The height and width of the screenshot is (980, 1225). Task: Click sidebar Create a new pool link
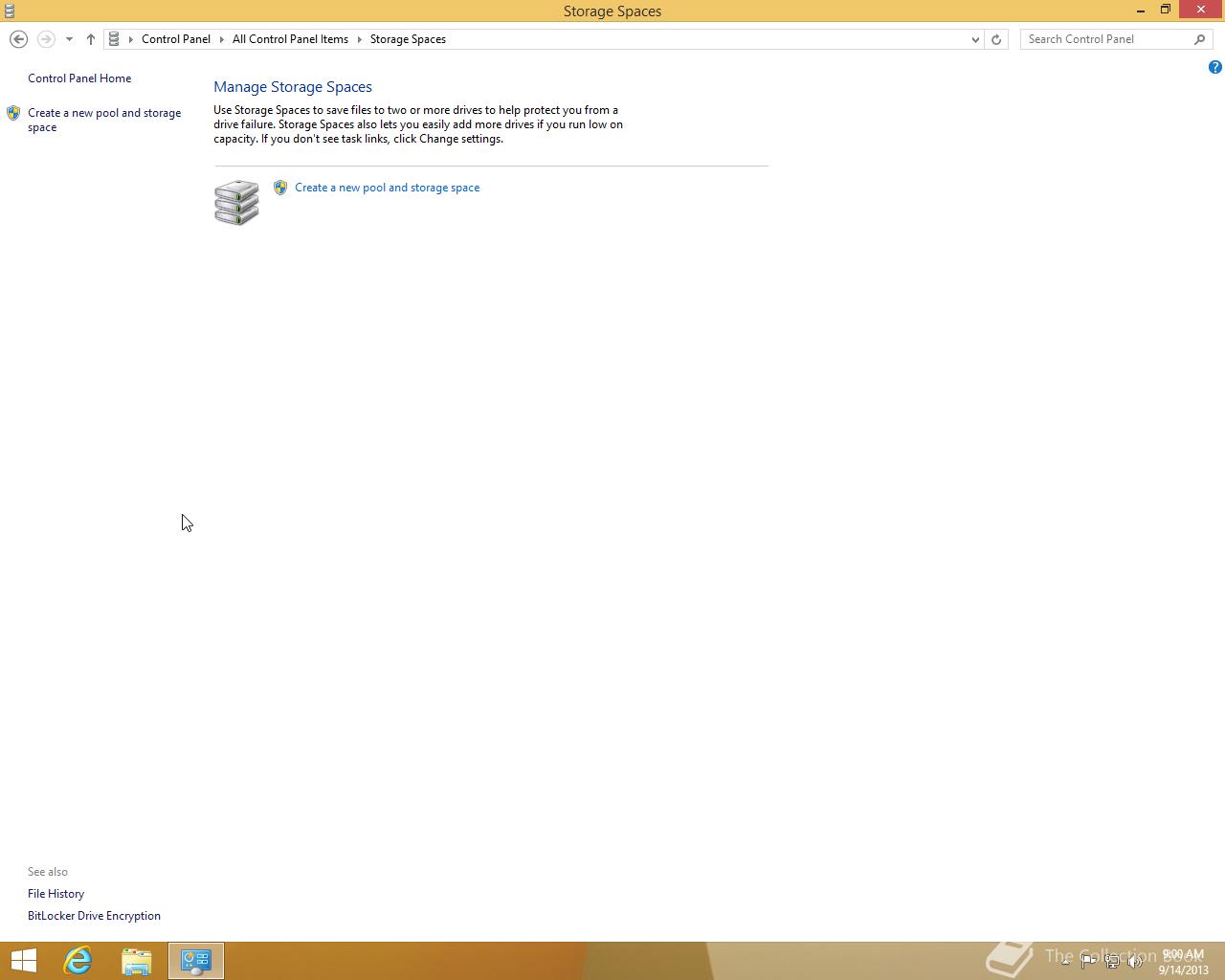pyautogui.click(x=104, y=120)
